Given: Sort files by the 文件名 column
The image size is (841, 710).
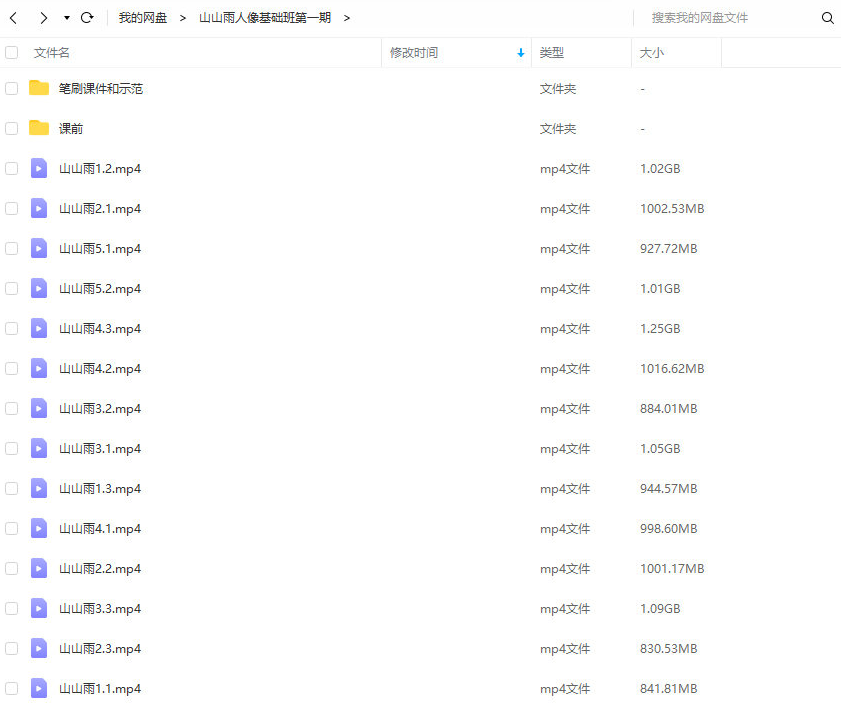Looking at the screenshot, I should coord(52,52).
